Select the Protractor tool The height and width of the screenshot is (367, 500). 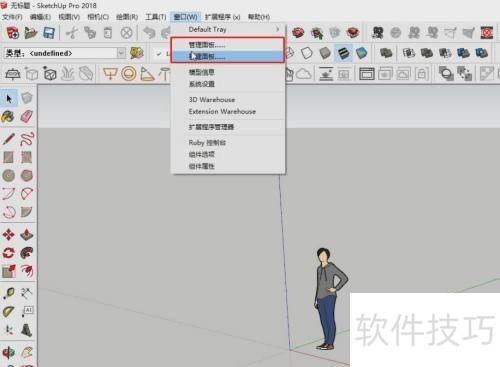pyautogui.click(x=9, y=312)
